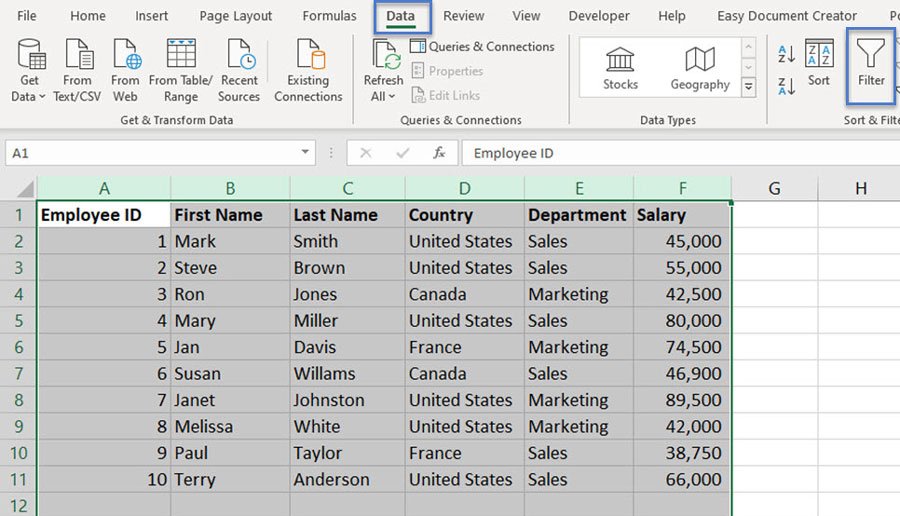
Task: Toggle the Filter funnel button
Action: [x=871, y=65]
